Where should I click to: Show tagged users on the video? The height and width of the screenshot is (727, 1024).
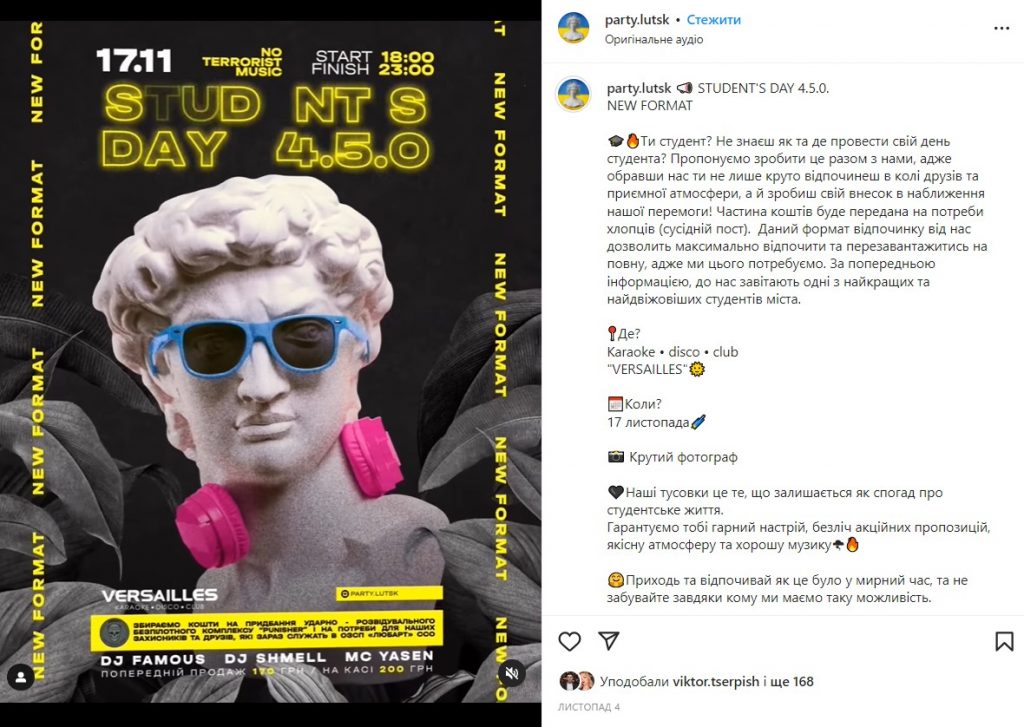(21, 677)
